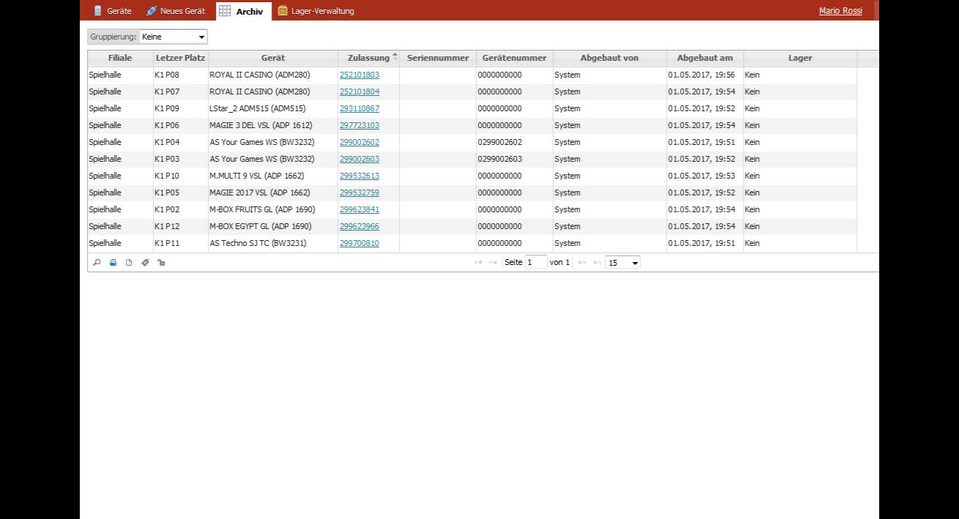
Task: Open the Geräte tab
Action: tap(113, 11)
